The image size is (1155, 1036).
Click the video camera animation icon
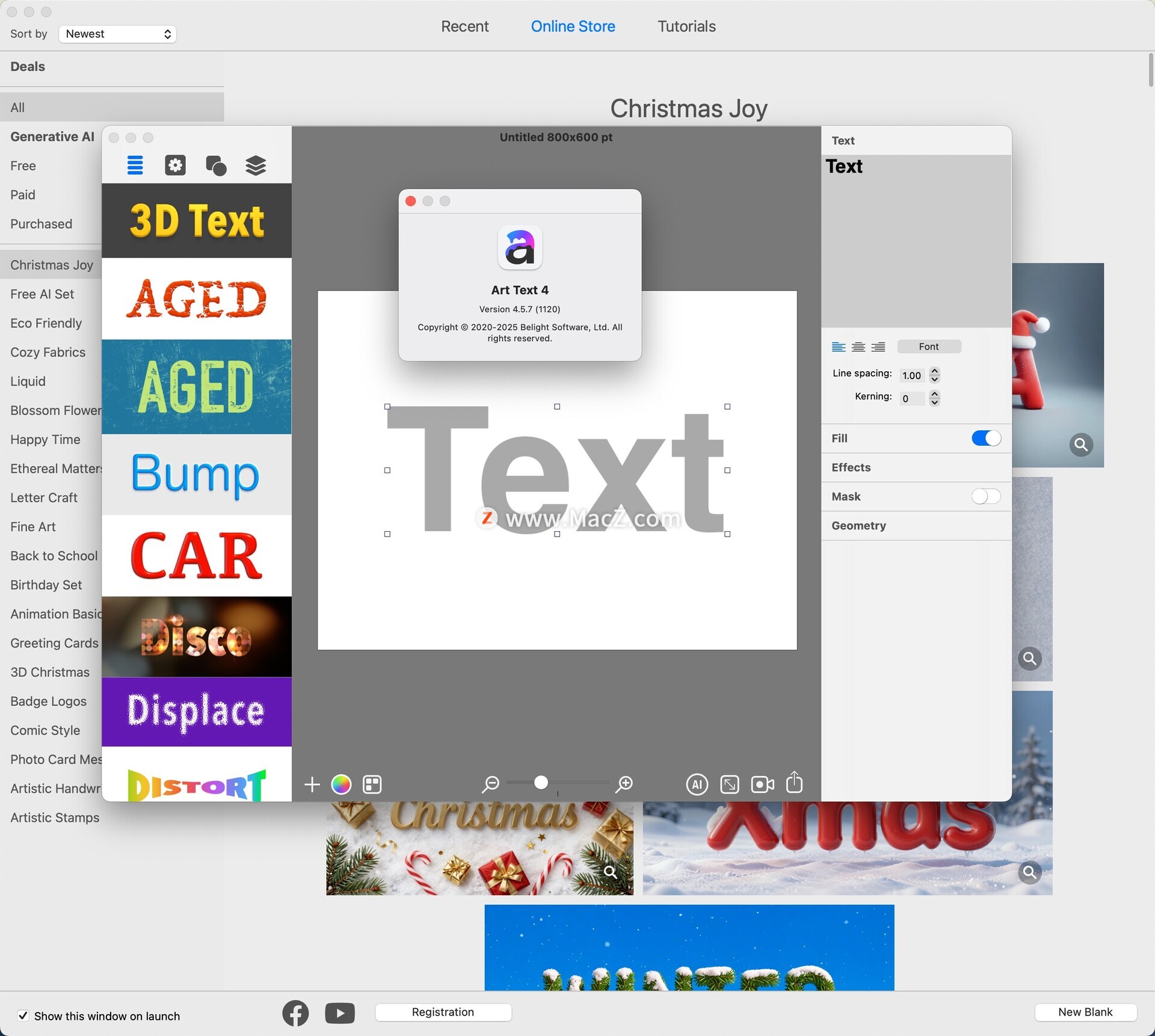pyautogui.click(x=762, y=785)
